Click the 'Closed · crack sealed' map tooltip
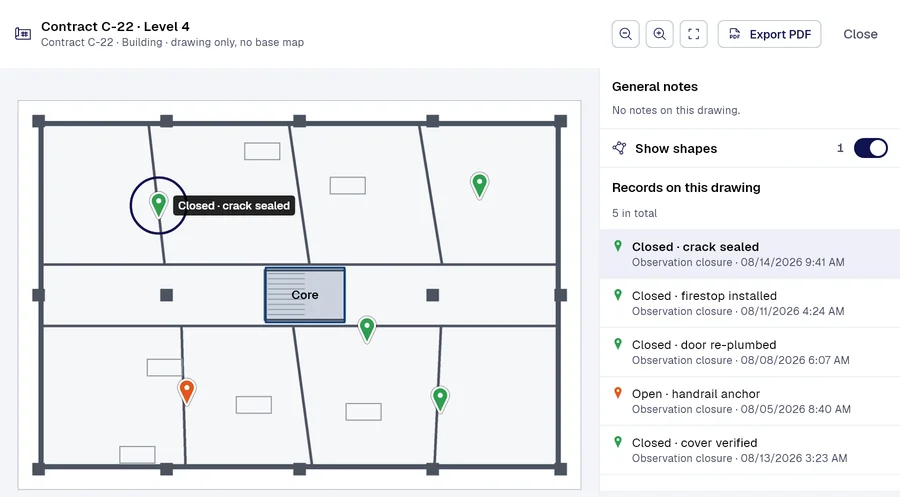This screenshot has width=900, height=497. pos(234,205)
